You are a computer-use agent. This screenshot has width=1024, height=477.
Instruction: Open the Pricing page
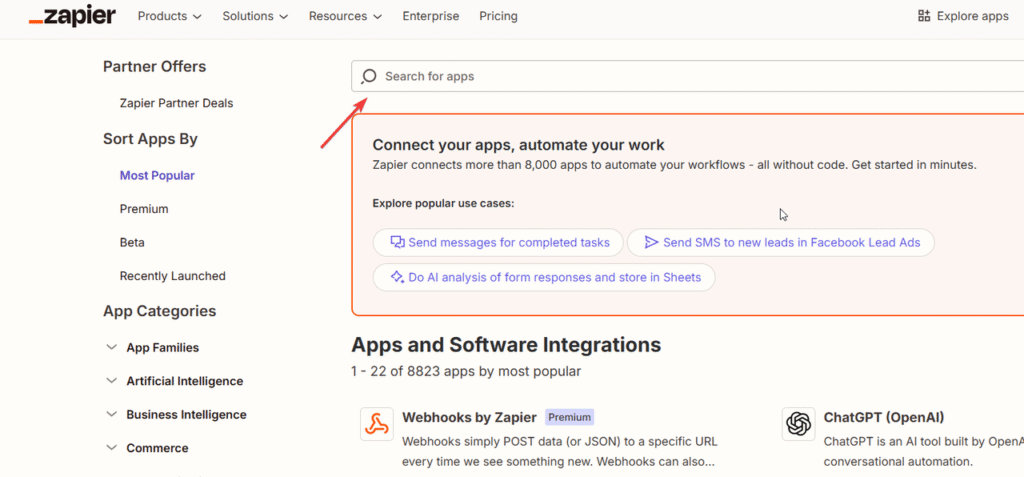[498, 16]
